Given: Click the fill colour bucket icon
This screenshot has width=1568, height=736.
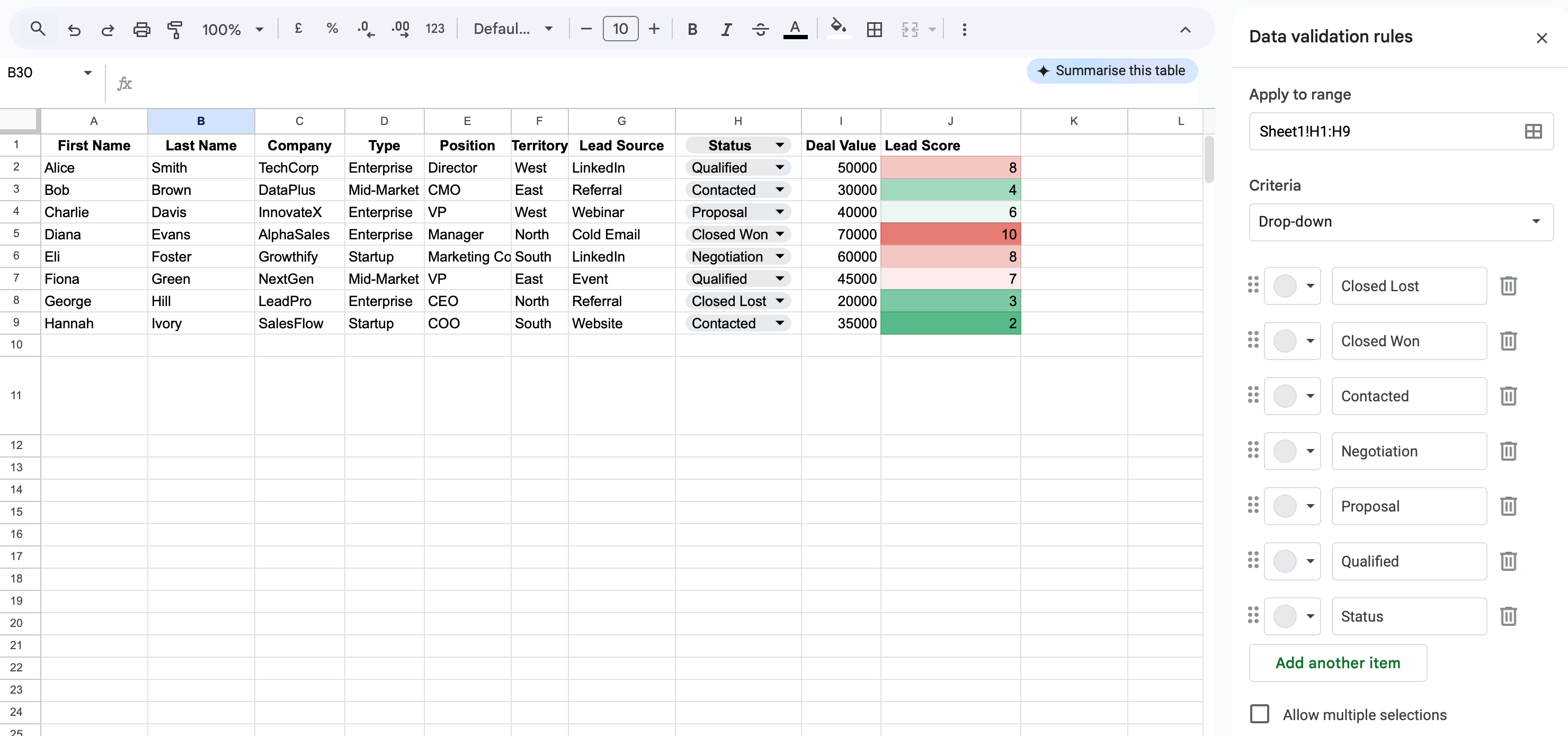Looking at the screenshot, I should pyautogui.click(x=838, y=28).
